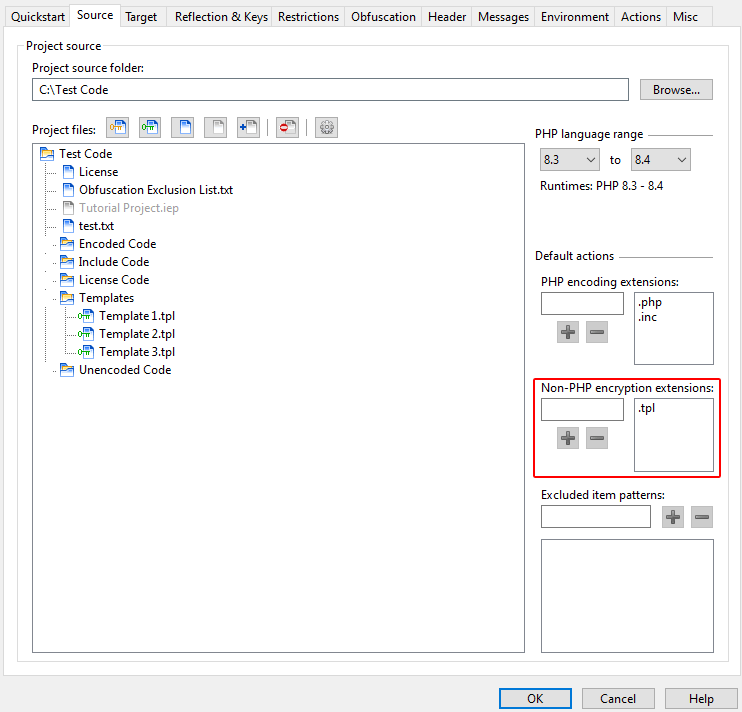This screenshot has width=742, height=712.
Task: Click the green key encrypt toolbar icon
Action: click(x=150, y=128)
